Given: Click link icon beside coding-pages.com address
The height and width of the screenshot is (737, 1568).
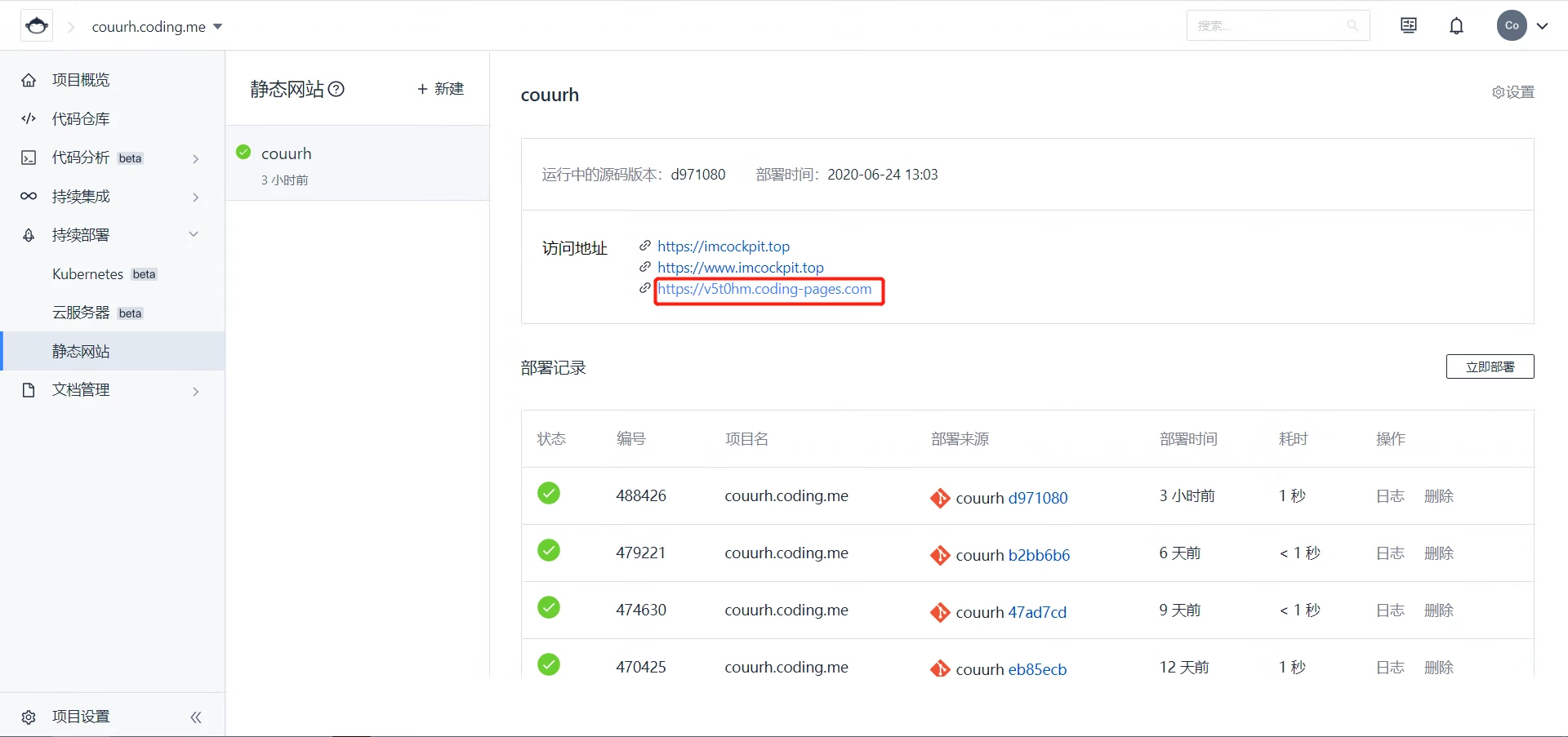Looking at the screenshot, I should (x=645, y=288).
